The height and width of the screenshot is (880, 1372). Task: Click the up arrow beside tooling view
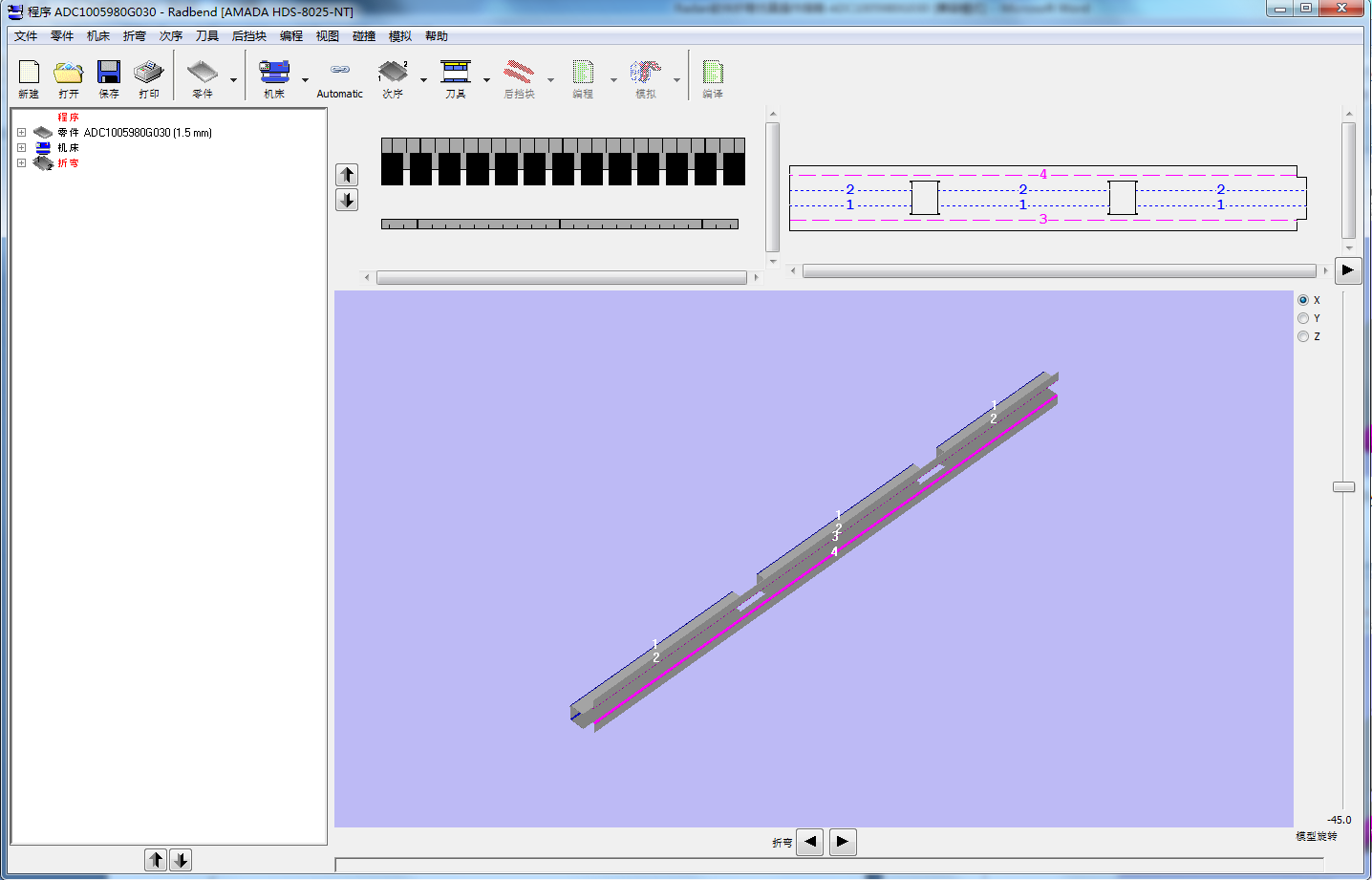tap(347, 175)
